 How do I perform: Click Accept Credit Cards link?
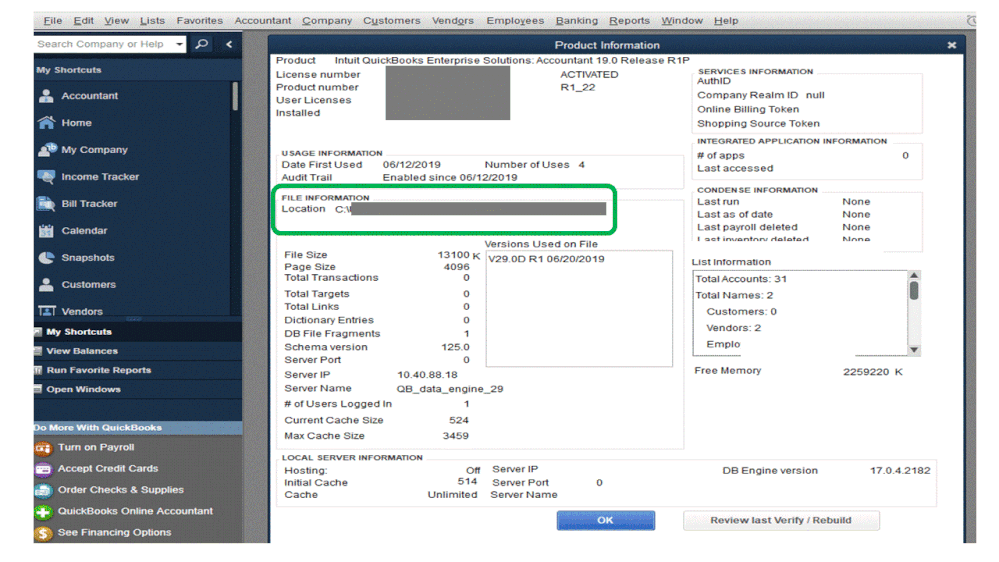point(108,468)
